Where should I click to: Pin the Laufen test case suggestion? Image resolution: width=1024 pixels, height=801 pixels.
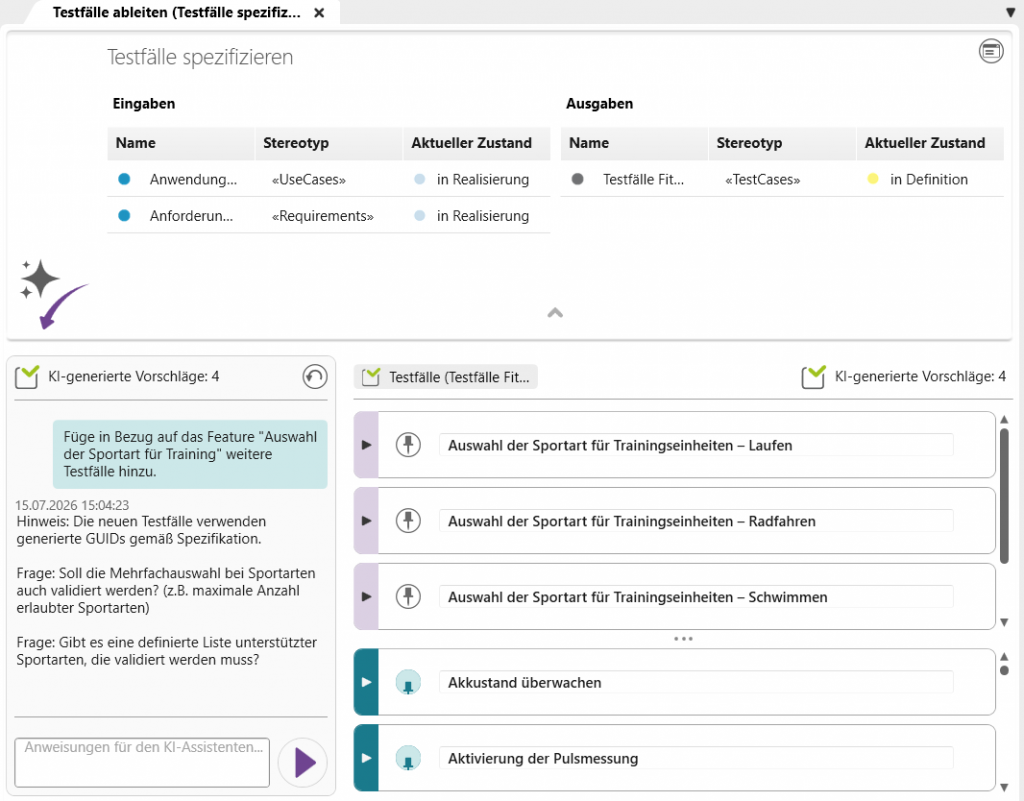[x=408, y=445]
